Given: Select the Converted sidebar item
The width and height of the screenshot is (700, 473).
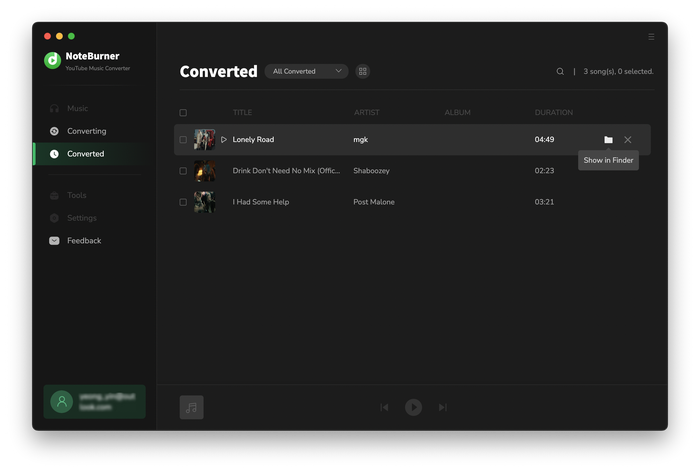Looking at the screenshot, I should [x=92, y=154].
